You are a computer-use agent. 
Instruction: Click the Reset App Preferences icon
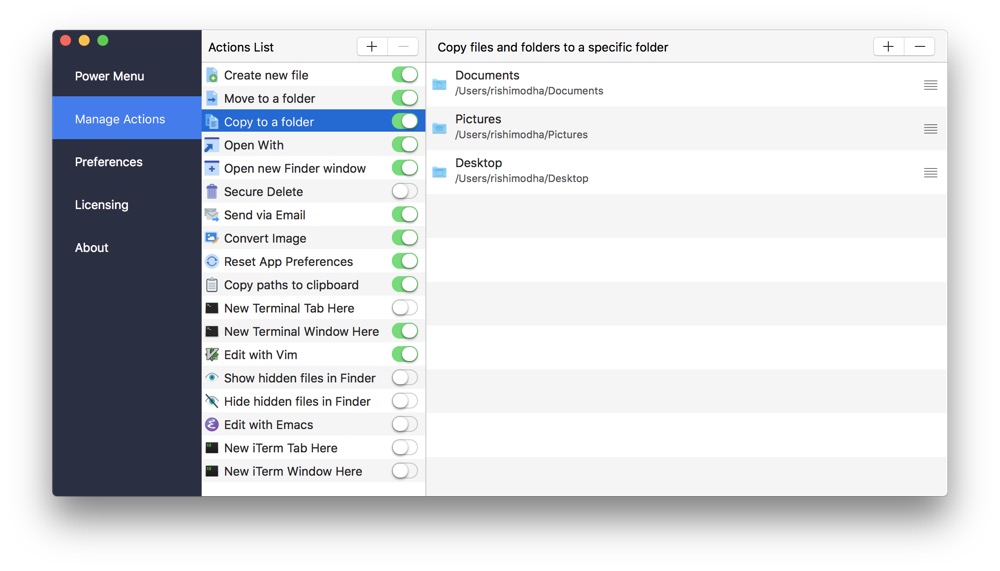coord(212,261)
